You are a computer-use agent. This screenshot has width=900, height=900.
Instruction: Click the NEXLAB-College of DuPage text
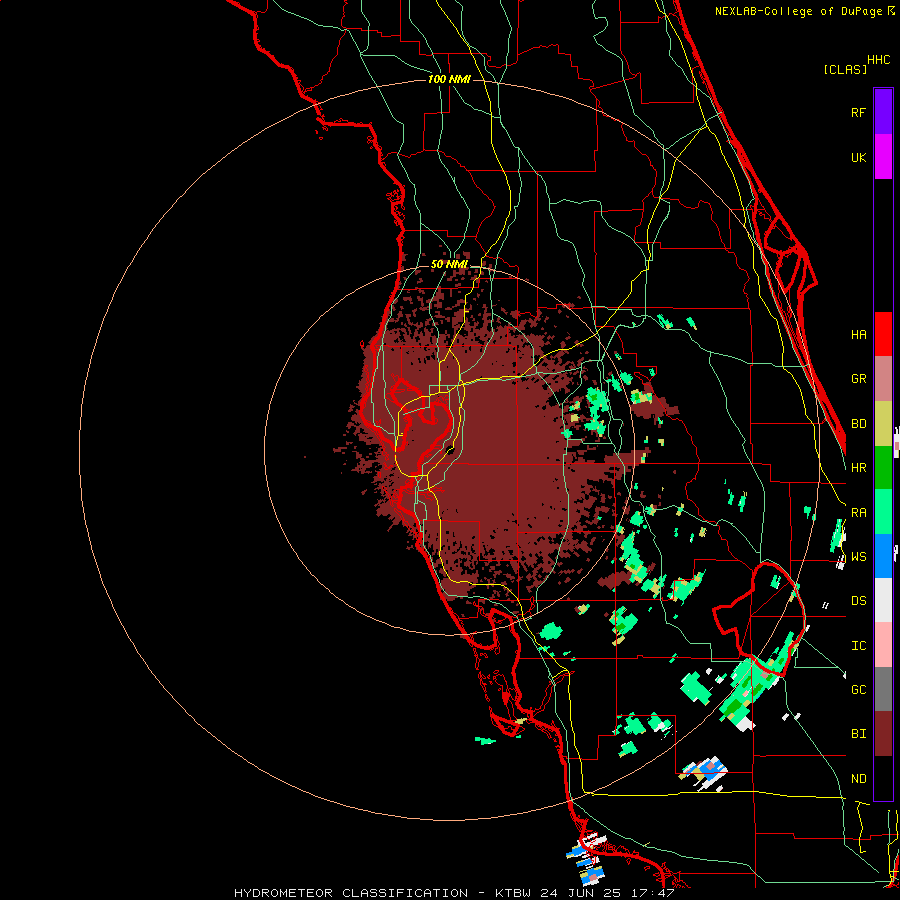click(x=798, y=11)
